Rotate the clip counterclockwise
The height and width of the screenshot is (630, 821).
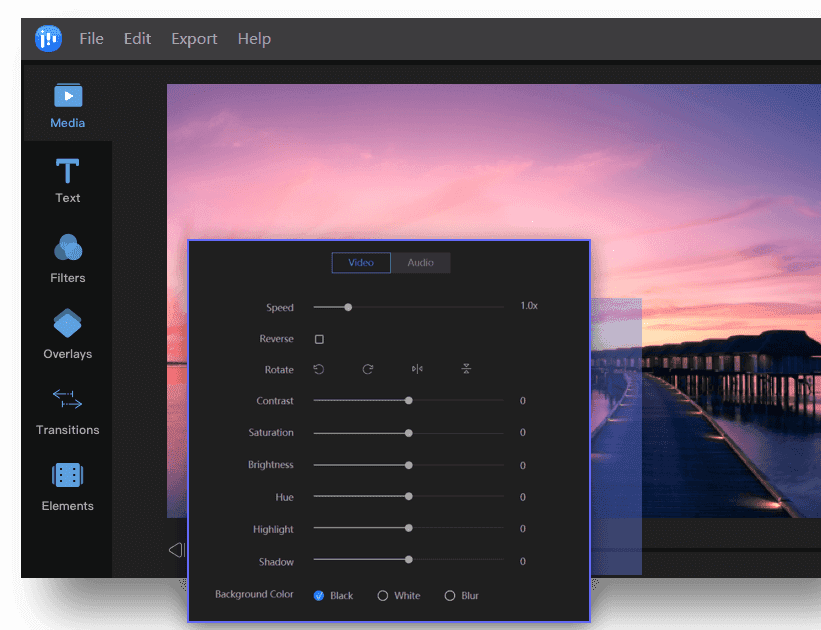pos(318,369)
